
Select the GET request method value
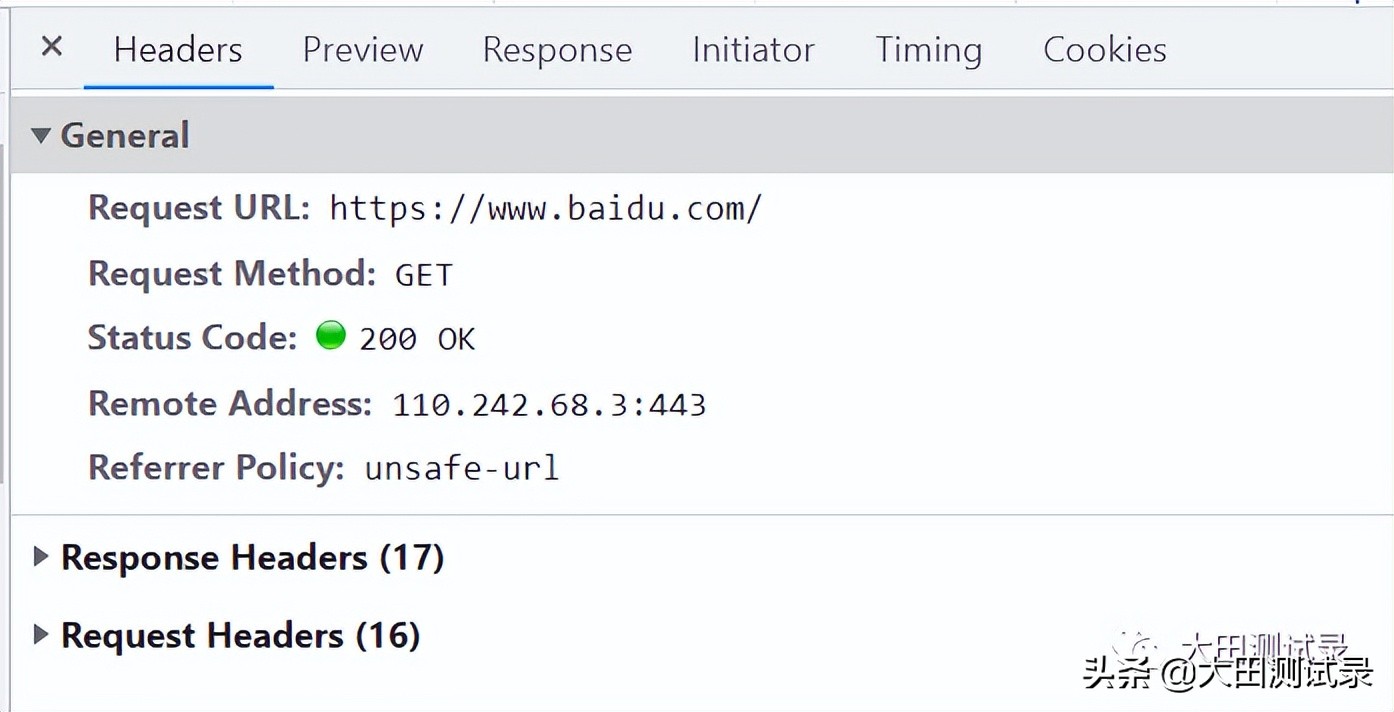[424, 275]
